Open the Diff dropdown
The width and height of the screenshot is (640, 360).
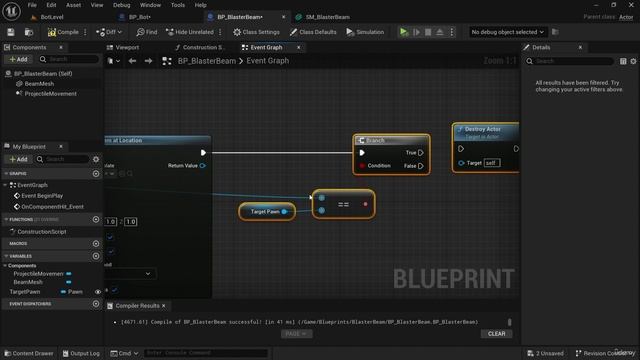tap(109, 32)
